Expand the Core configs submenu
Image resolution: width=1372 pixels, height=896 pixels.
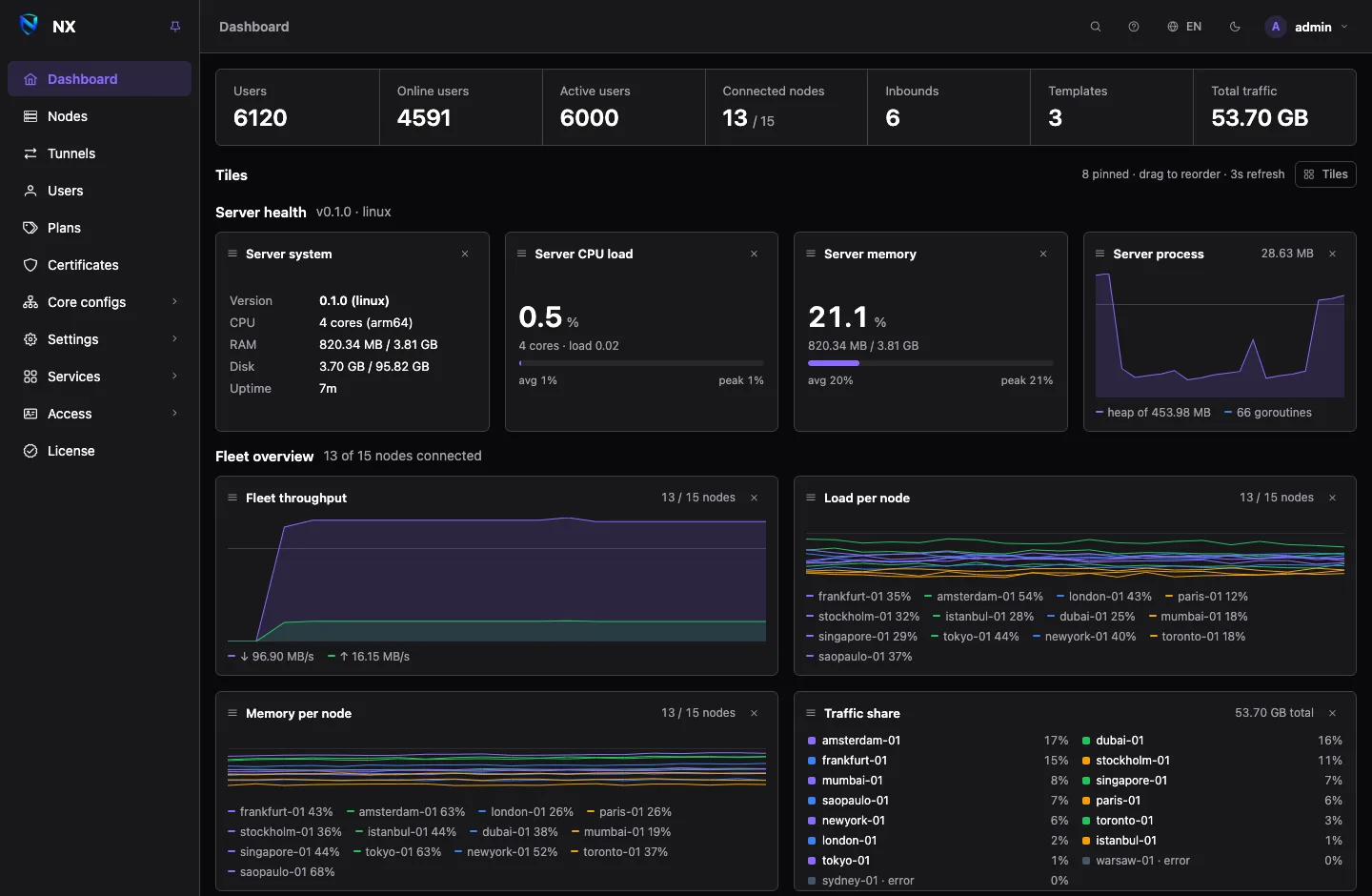coord(99,302)
